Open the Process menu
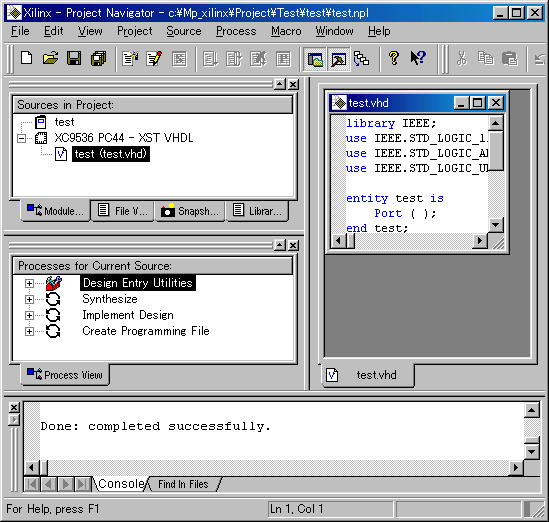The width and height of the screenshot is (549, 522). click(x=236, y=31)
